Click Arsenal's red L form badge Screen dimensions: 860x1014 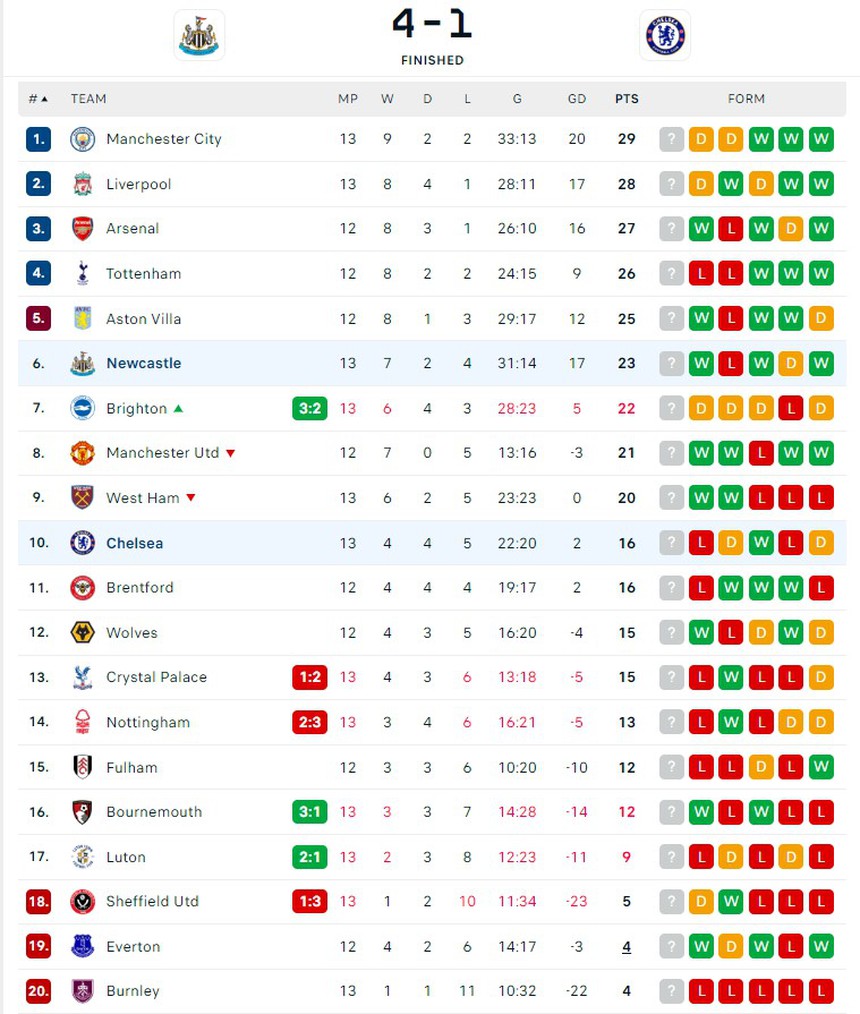click(731, 229)
